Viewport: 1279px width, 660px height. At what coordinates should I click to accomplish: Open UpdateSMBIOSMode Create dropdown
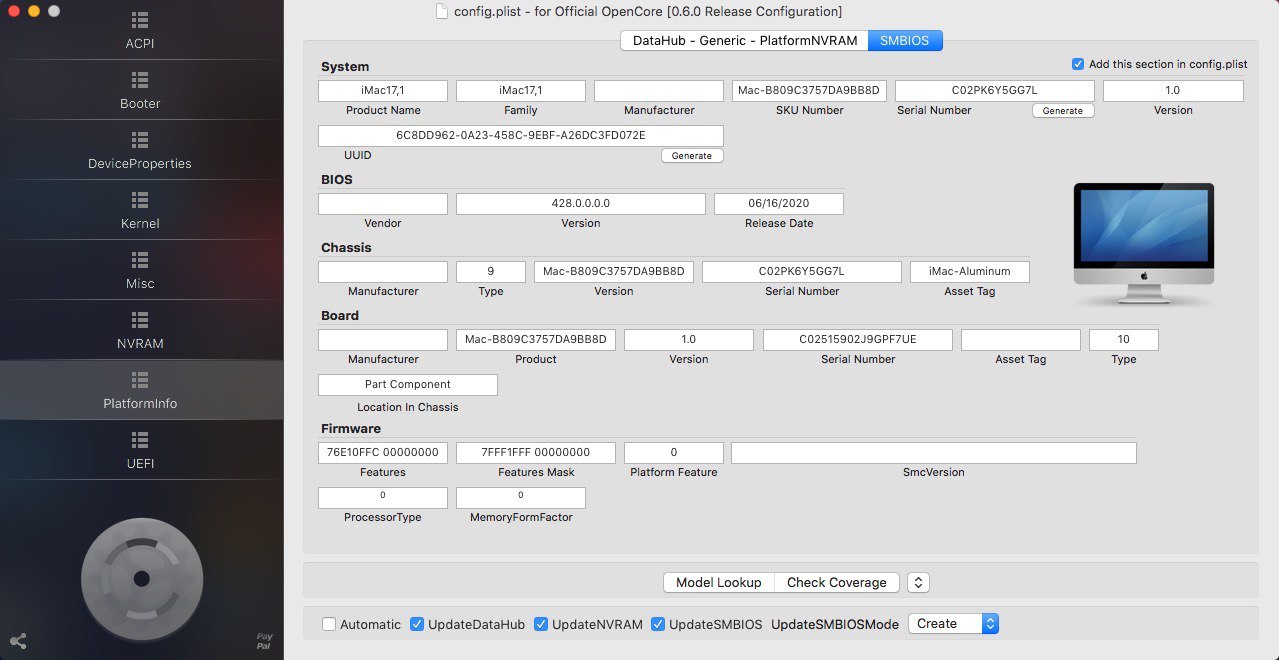point(953,623)
